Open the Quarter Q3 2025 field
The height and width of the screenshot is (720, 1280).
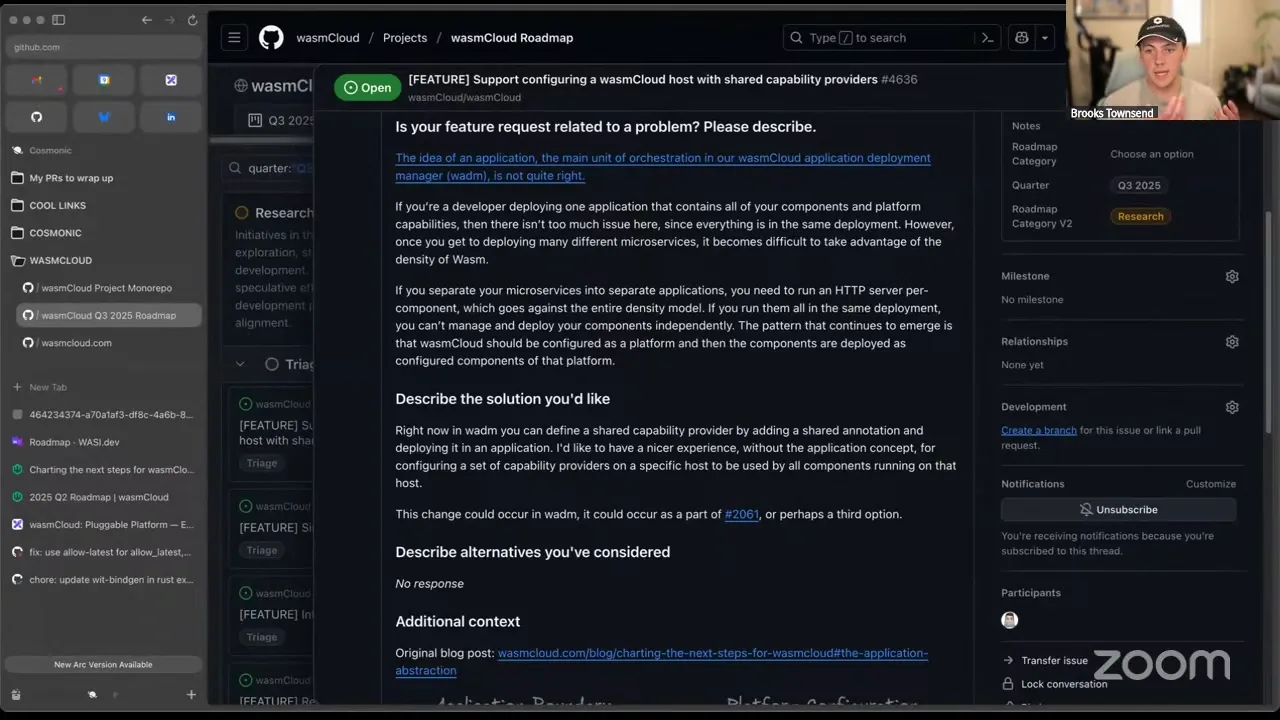pyautogui.click(x=1139, y=185)
